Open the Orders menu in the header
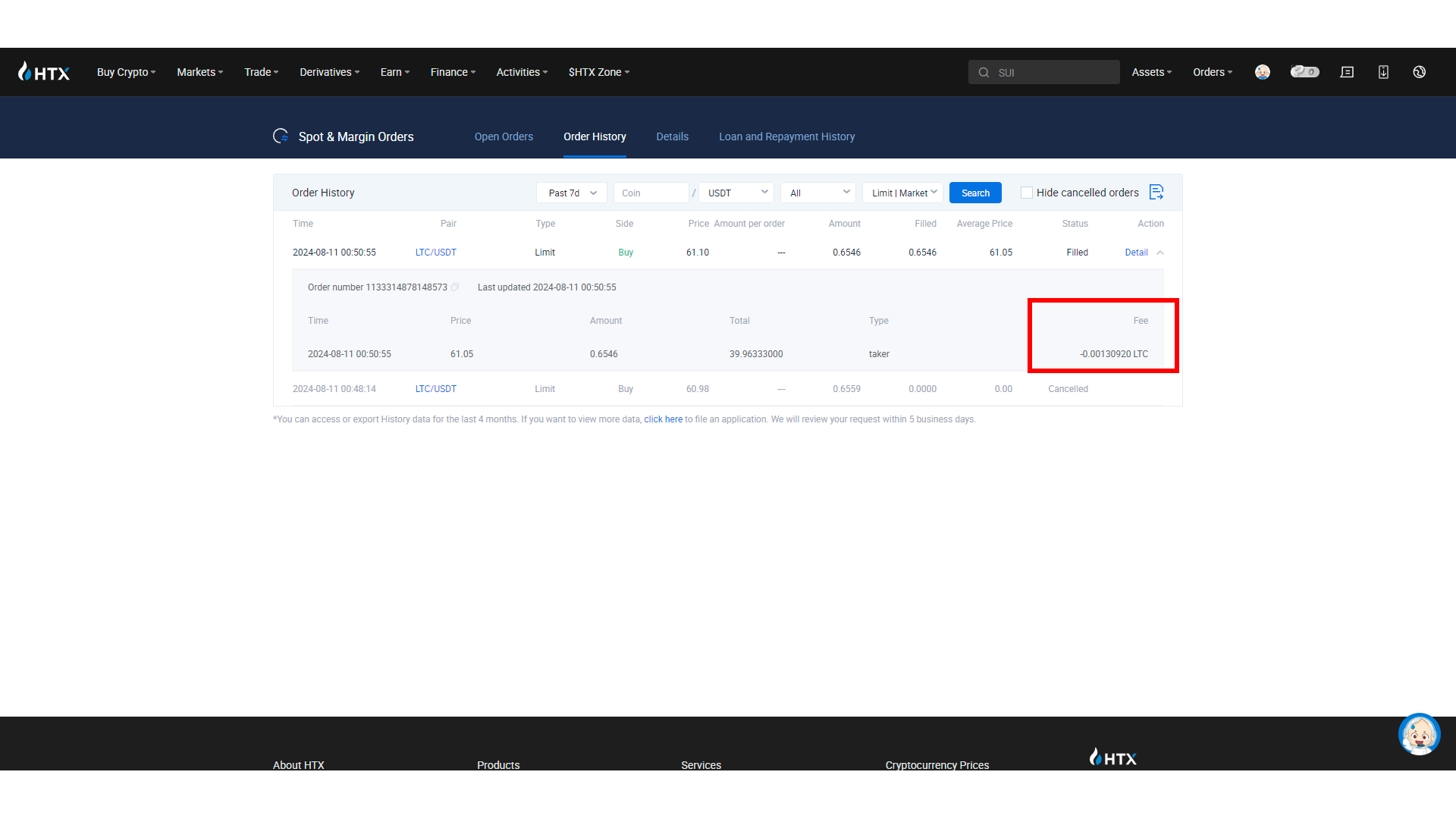This screenshot has height=819, width=1456. click(1213, 72)
